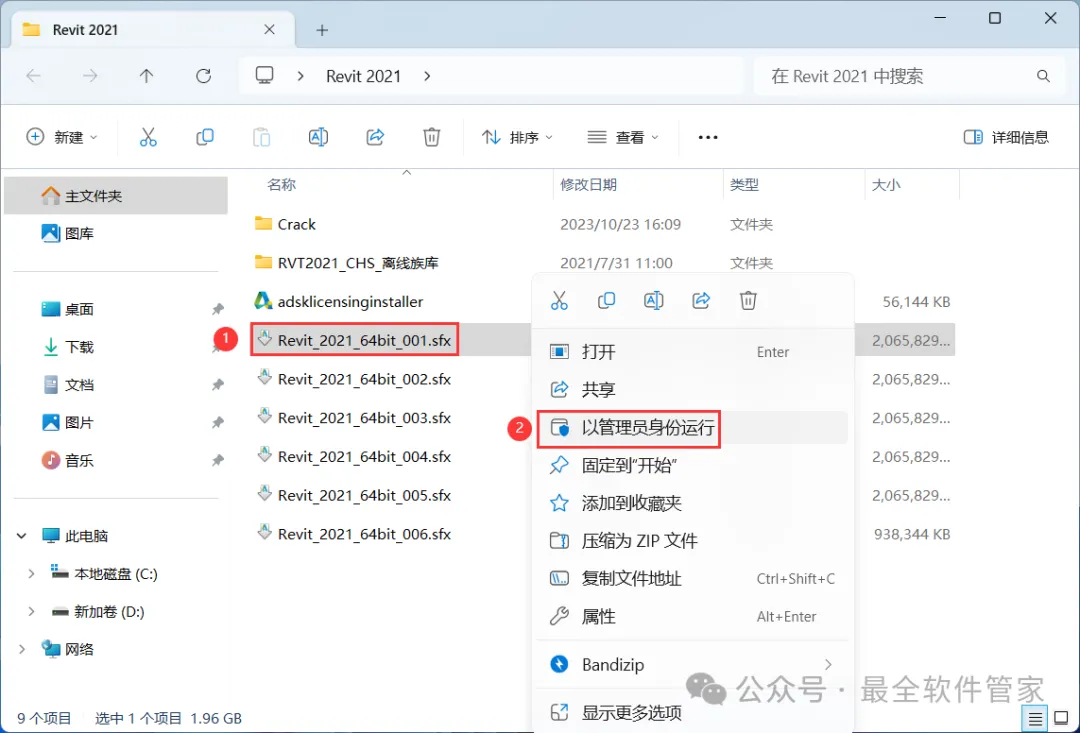This screenshot has height=733, width=1080.
Task: Choose 添加到收藏夹 menu entry
Action: (x=692, y=503)
